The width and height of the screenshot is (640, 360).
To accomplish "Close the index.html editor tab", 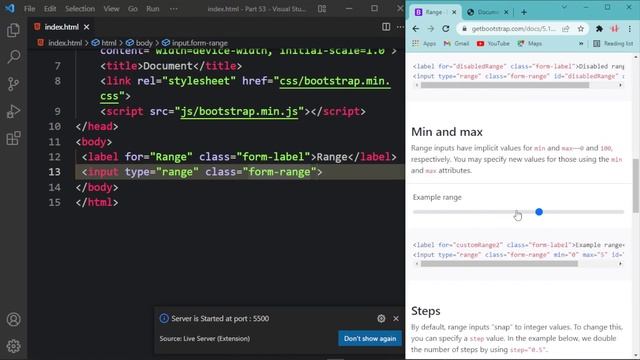I will point(87,27).
